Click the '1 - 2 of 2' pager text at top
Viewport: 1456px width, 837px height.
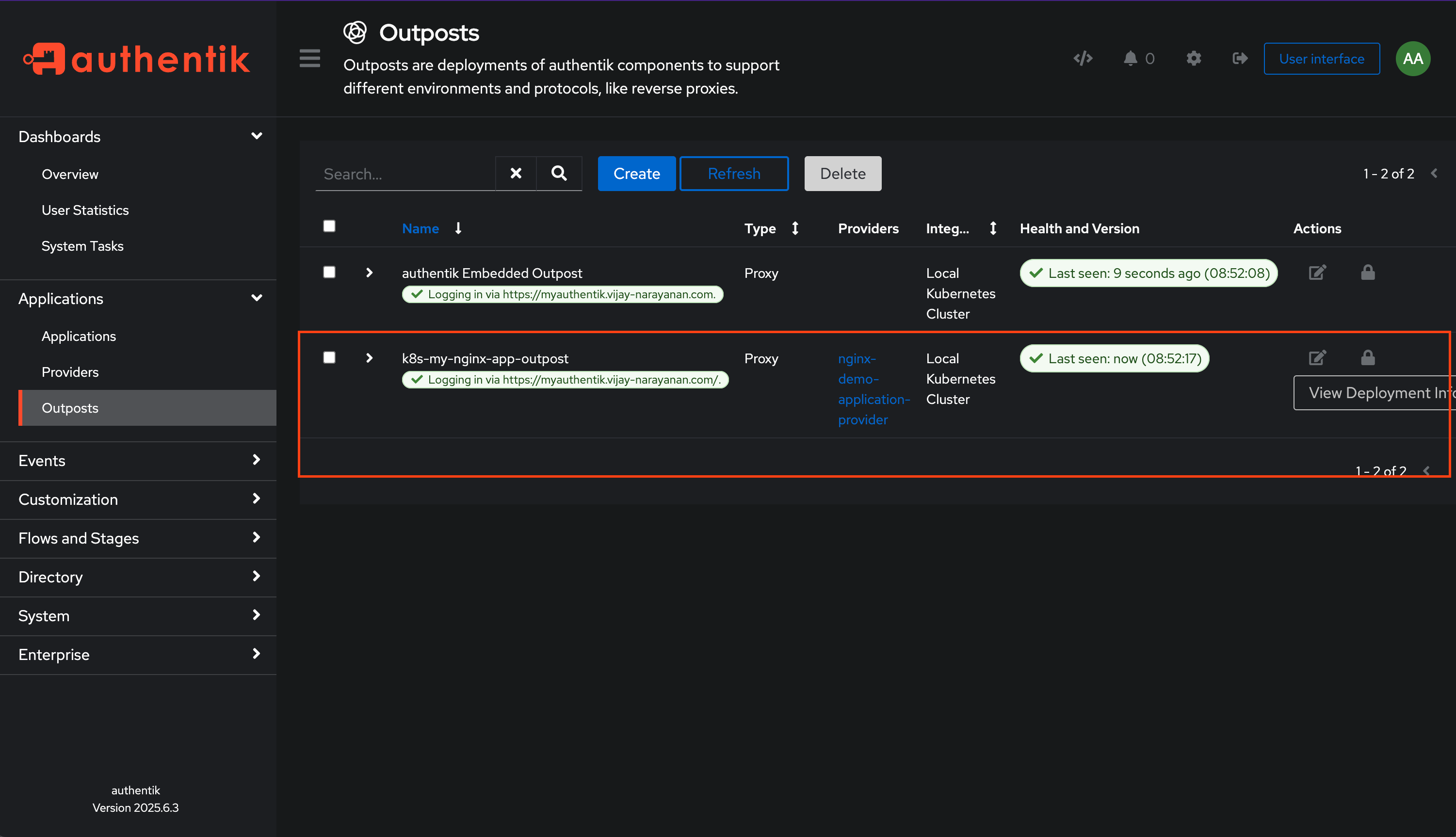tap(1388, 174)
